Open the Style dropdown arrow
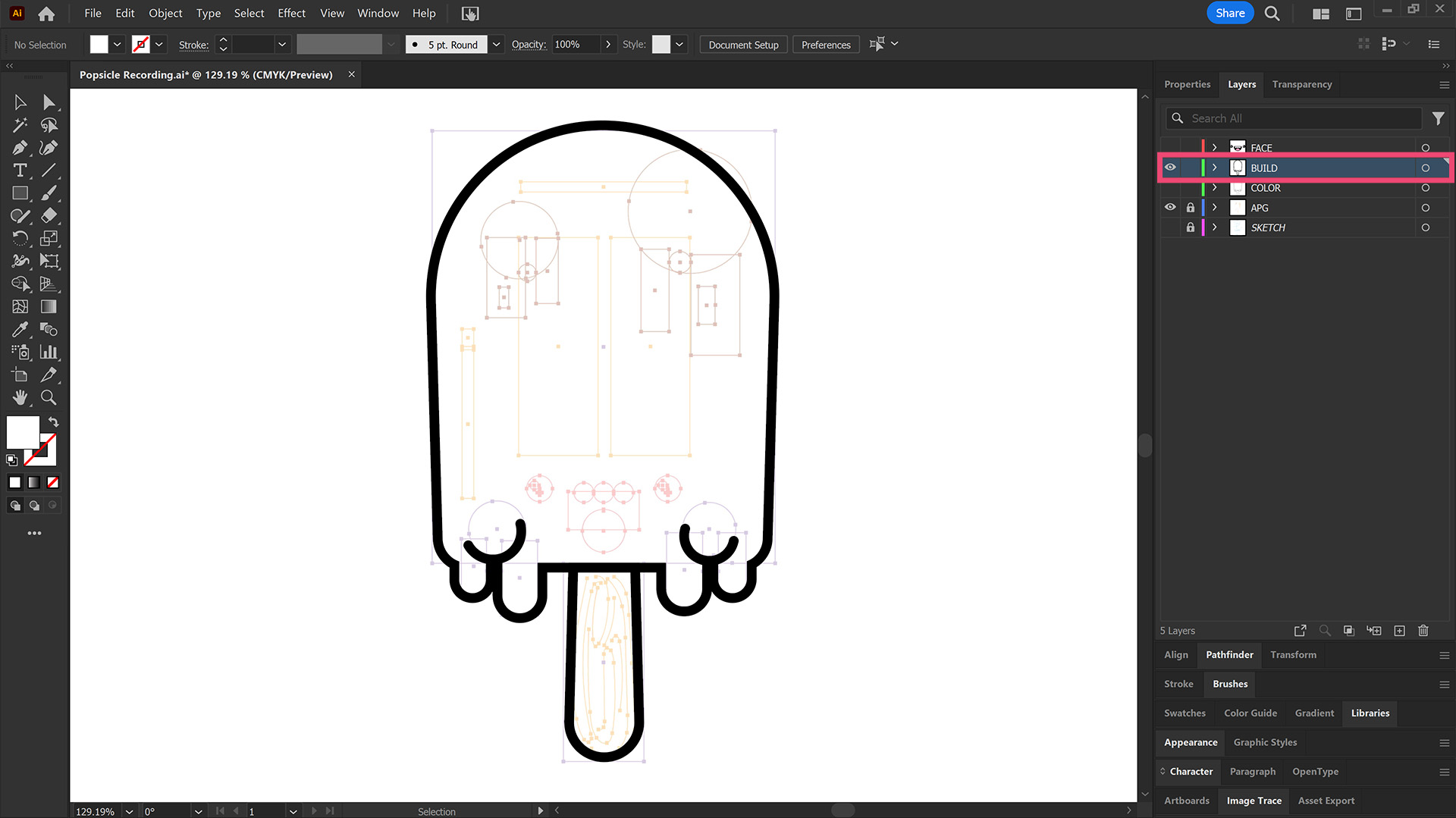This screenshot has width=1456, height=818. (x=679, y=45)
